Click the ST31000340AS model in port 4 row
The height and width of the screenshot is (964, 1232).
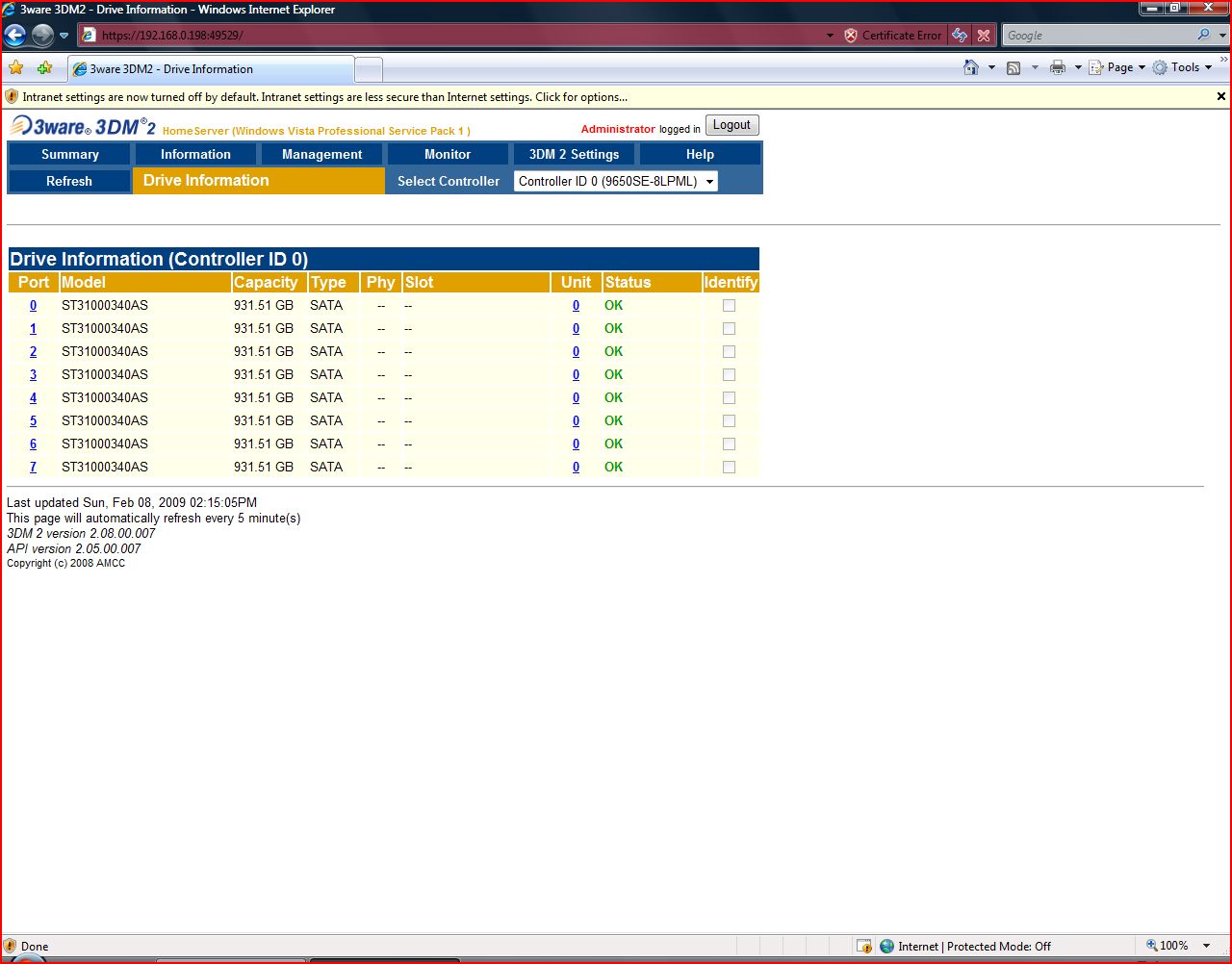tap(105, 397)
